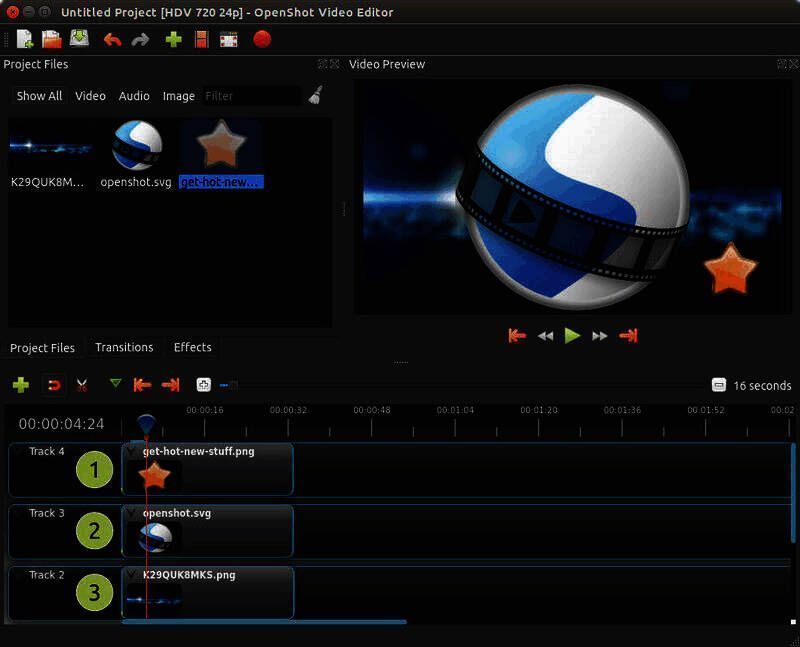
Task: Open the openshot.svg clip menu arrow
Action: (131, 513)
